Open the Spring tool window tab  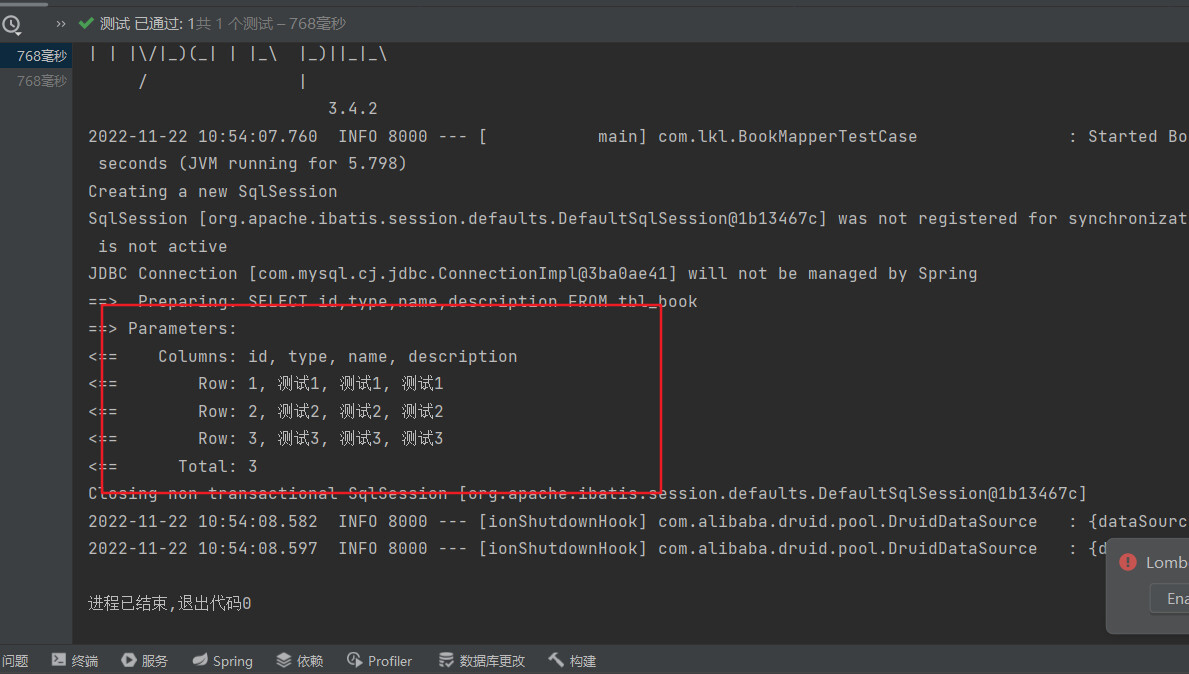[222, 661]
